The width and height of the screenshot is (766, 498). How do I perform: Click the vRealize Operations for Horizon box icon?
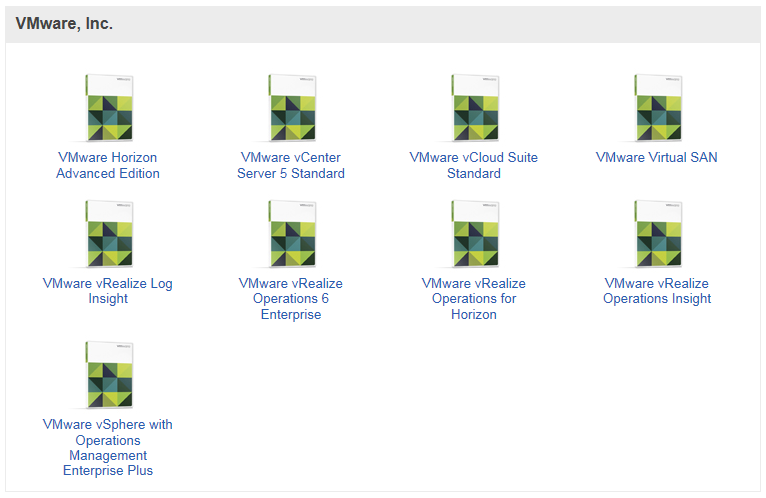475,234
